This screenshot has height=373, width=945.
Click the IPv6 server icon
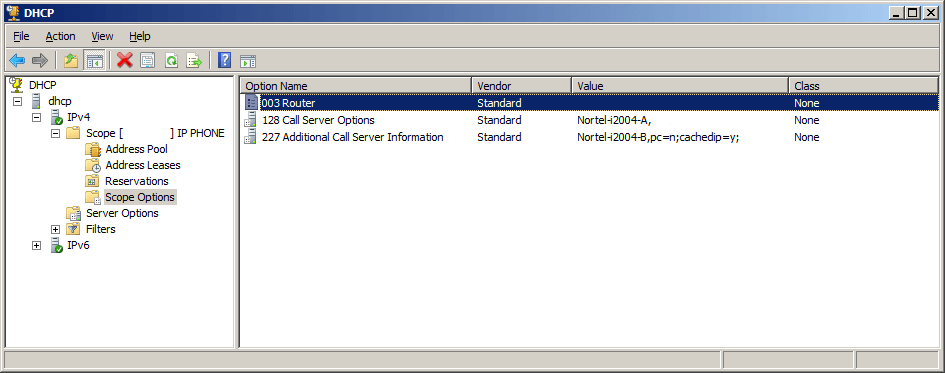(x=56, y=245)
